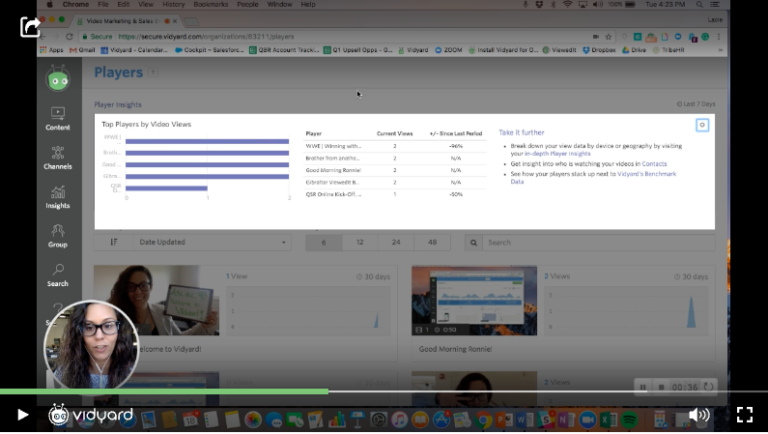Open the Contacts link
768x434 pixels.
pyautogui.click(x=654, y=164)
